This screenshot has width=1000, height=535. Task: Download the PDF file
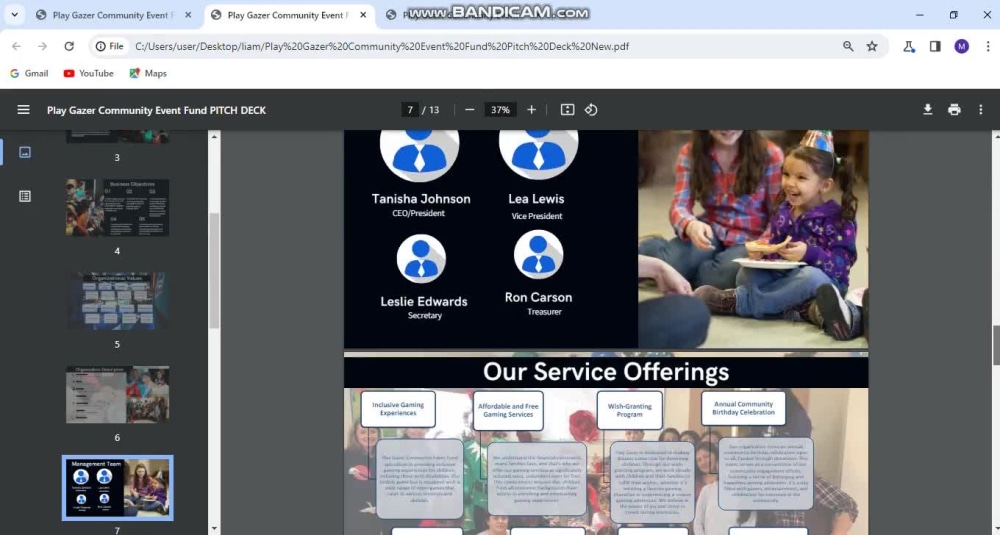928,110
